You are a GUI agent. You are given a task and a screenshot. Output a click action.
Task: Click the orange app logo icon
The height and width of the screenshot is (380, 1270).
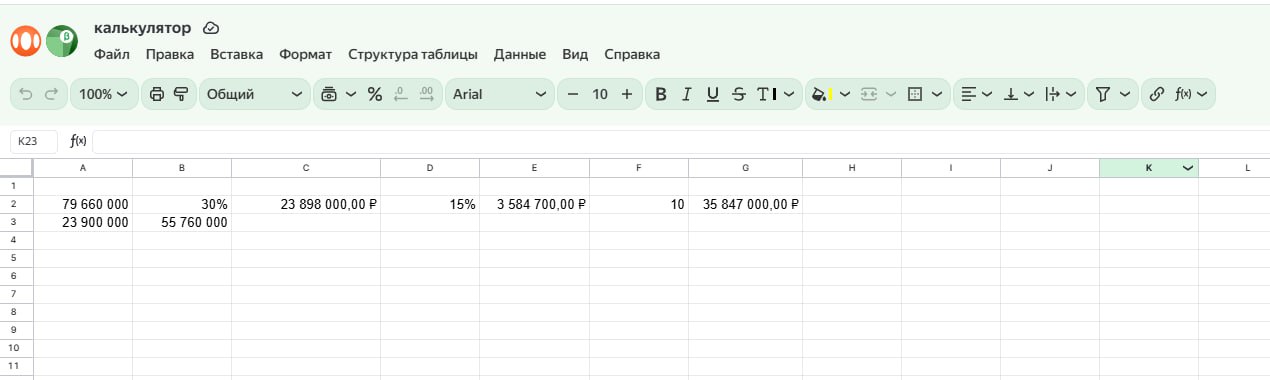pyautogui.click(x=26, y=41)
